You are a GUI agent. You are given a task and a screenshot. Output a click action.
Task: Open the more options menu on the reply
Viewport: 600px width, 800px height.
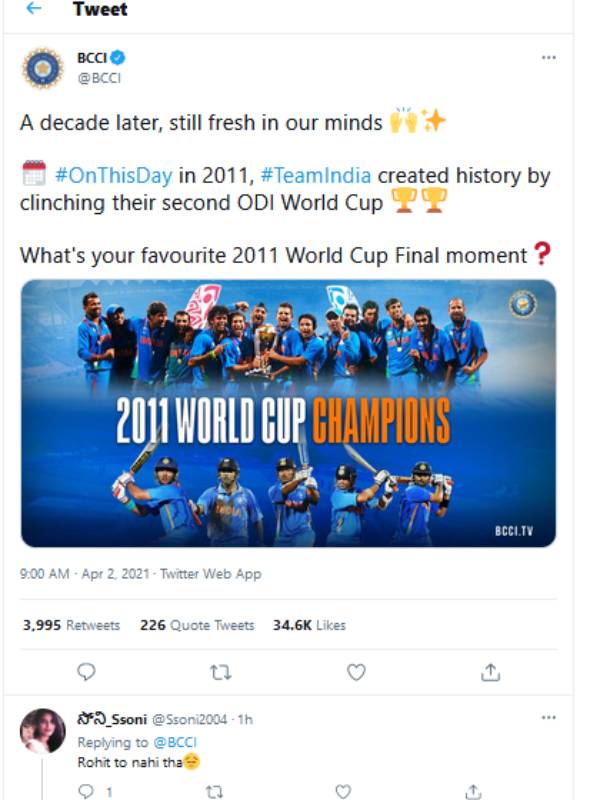click(x=547, y=717)
